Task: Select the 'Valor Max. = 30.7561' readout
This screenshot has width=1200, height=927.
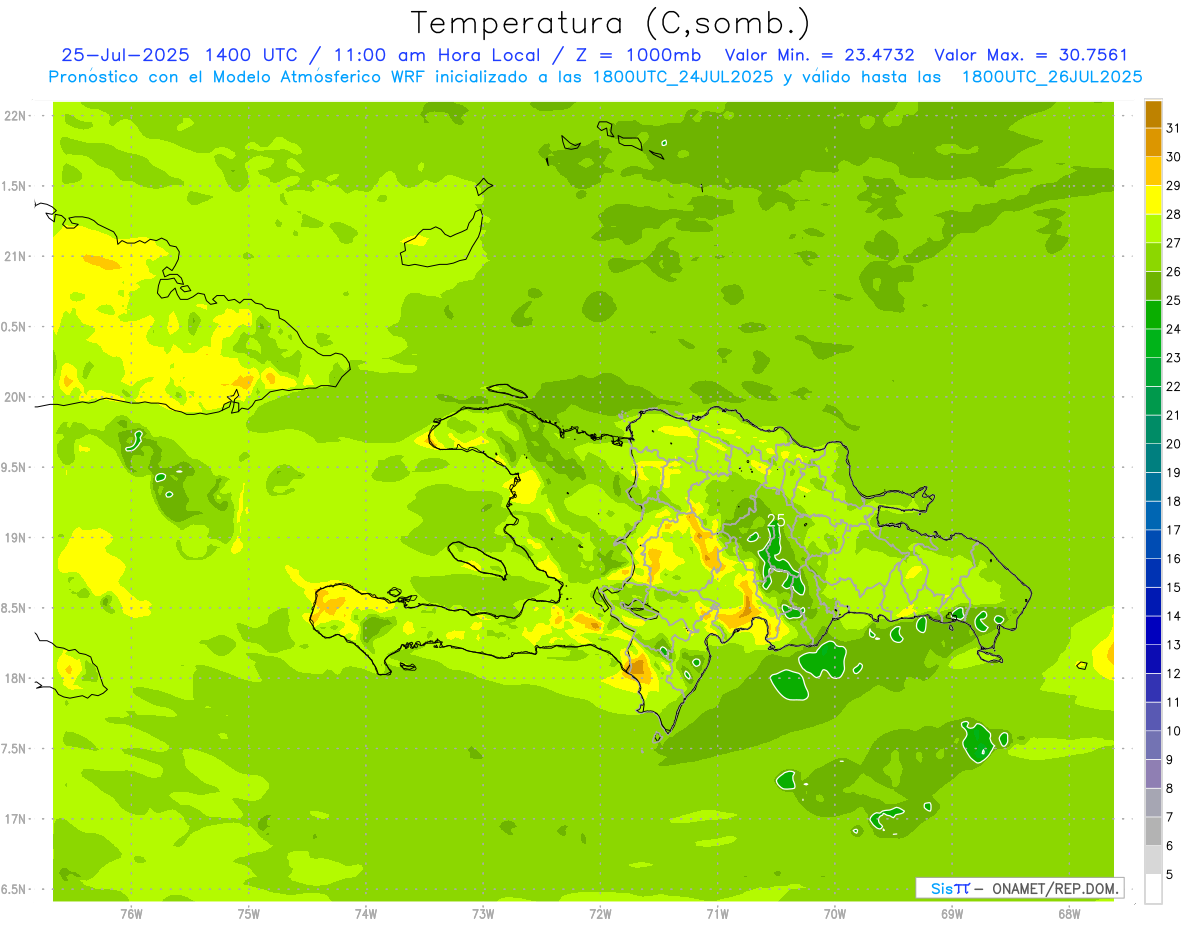Action: click(x=1030, y=55)
